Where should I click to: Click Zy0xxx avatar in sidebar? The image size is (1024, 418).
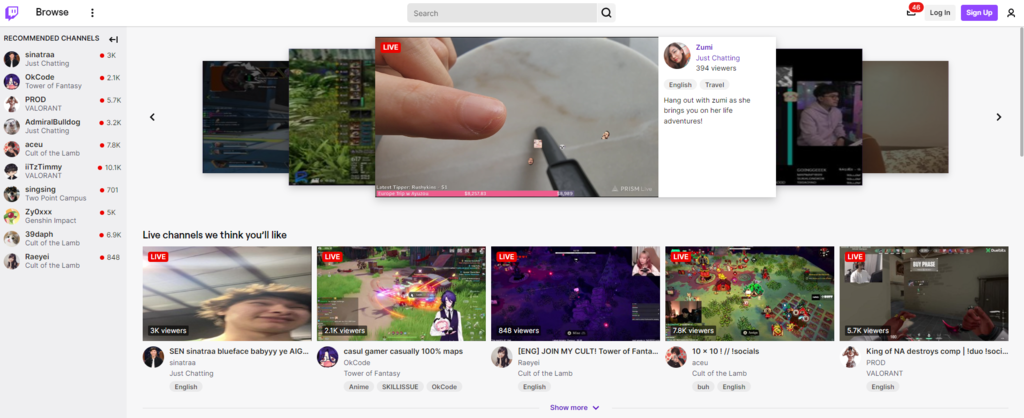(x=12, y=216)
